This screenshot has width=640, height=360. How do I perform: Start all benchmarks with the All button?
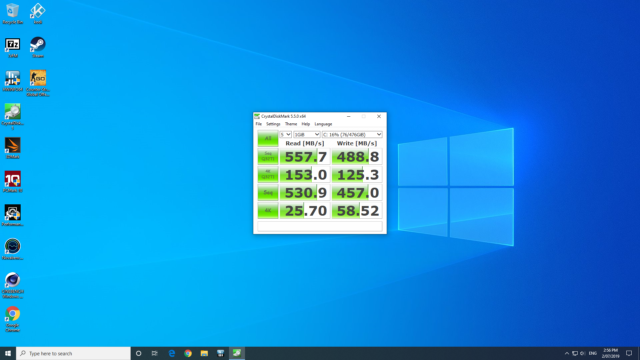tap(268, 138)
